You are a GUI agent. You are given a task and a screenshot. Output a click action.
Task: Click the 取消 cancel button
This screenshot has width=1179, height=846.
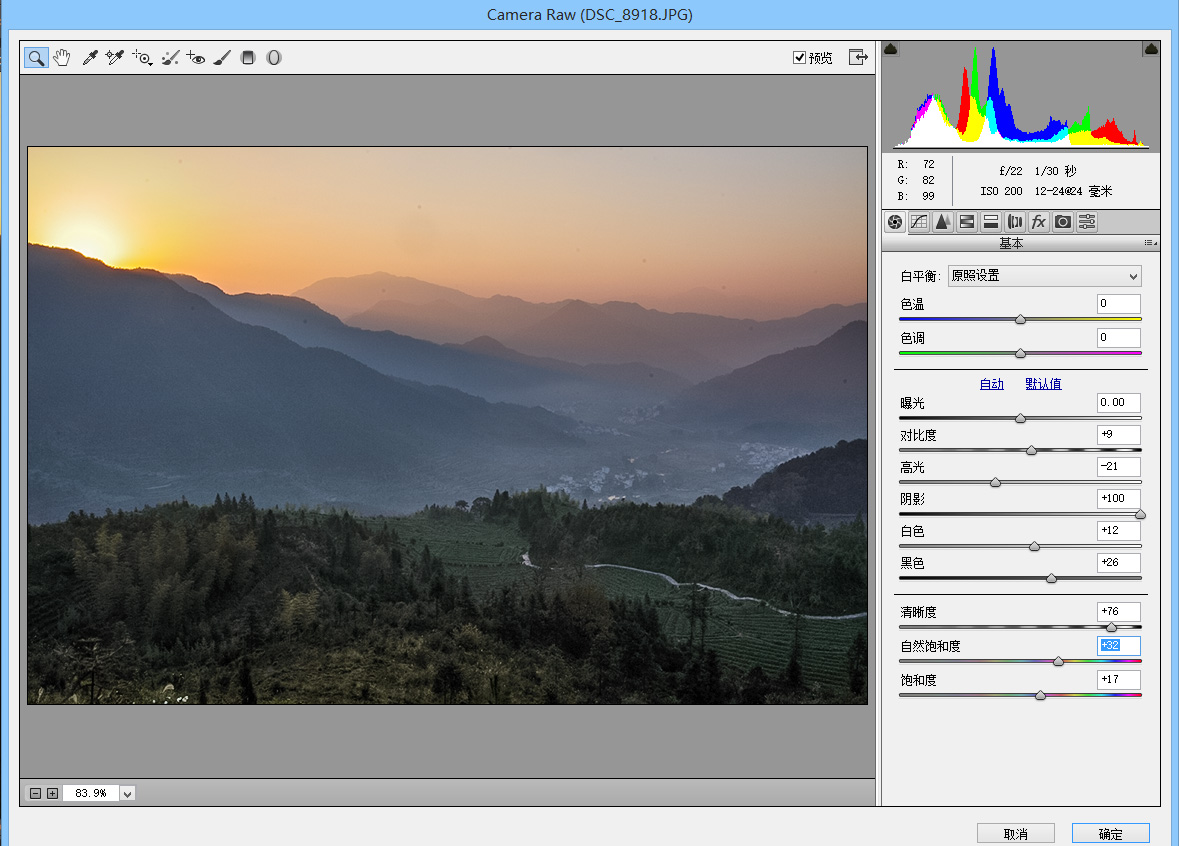1015,834
